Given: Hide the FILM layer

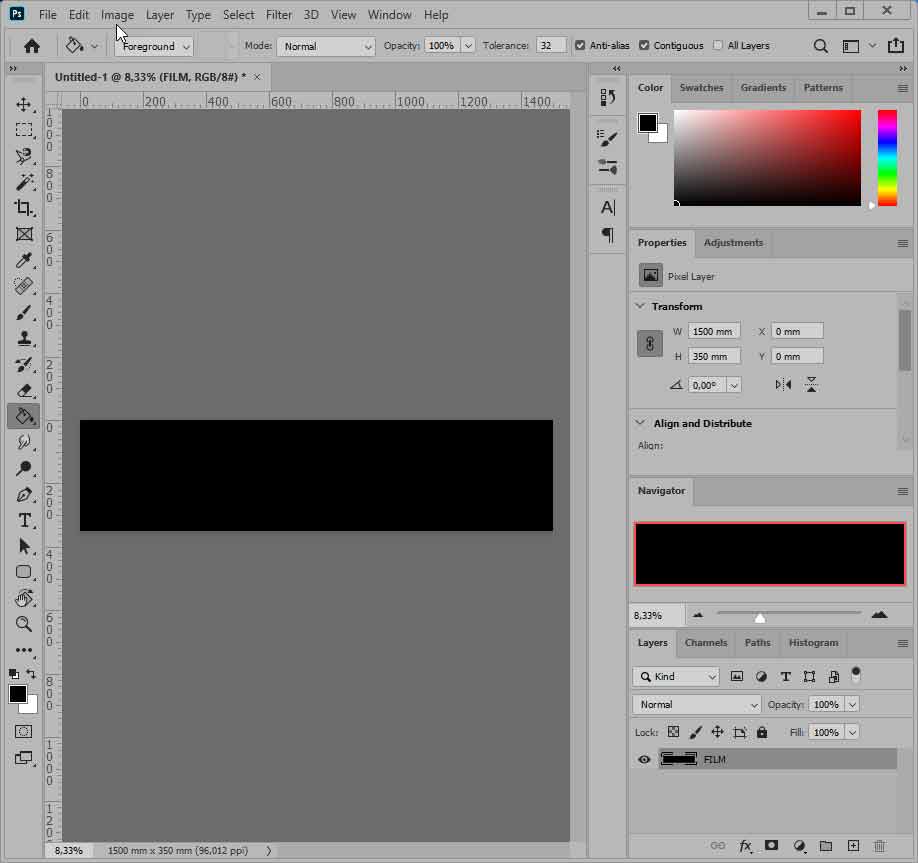Looking at the screenshot, I should click(644, 759).
